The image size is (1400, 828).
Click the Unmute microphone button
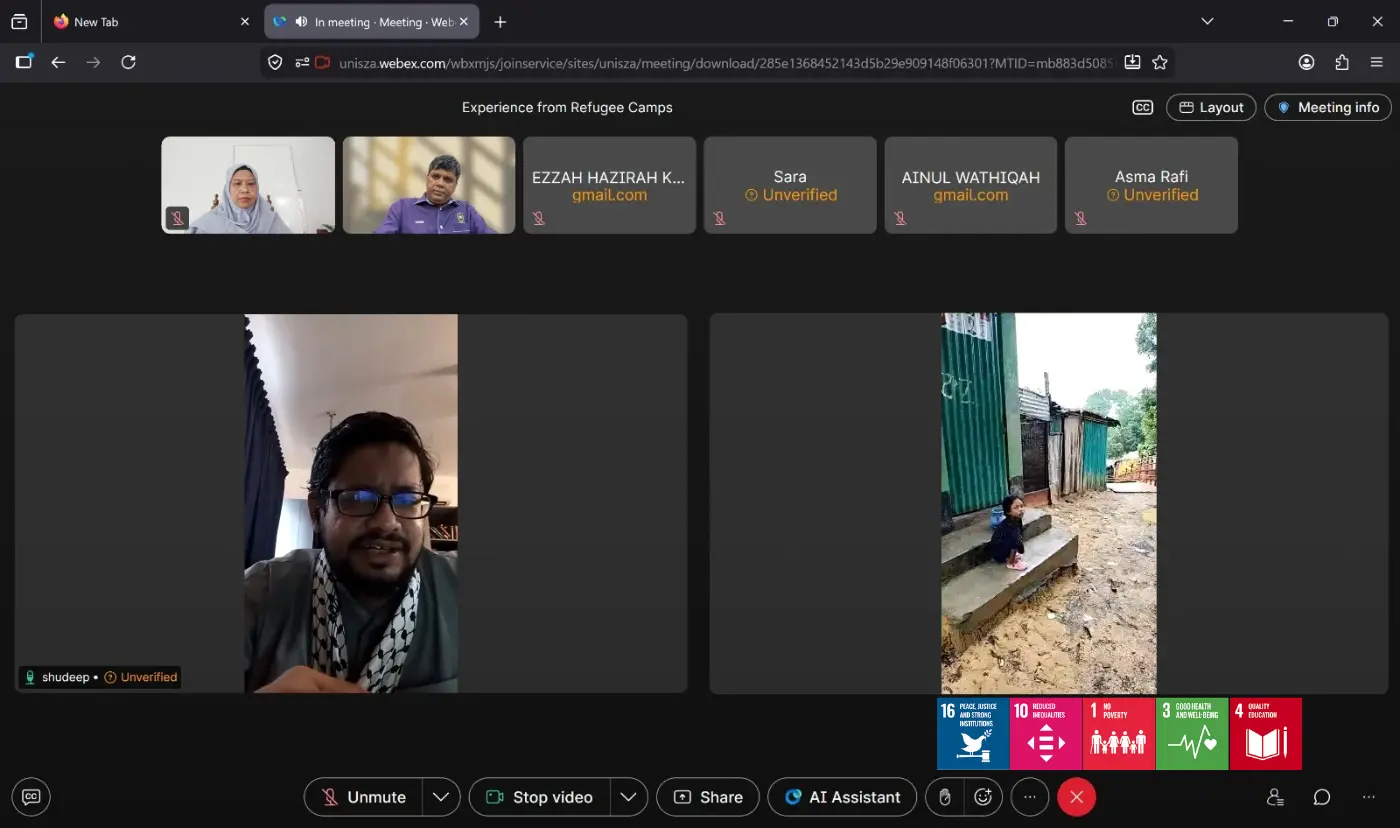click(x=363, y=797)
